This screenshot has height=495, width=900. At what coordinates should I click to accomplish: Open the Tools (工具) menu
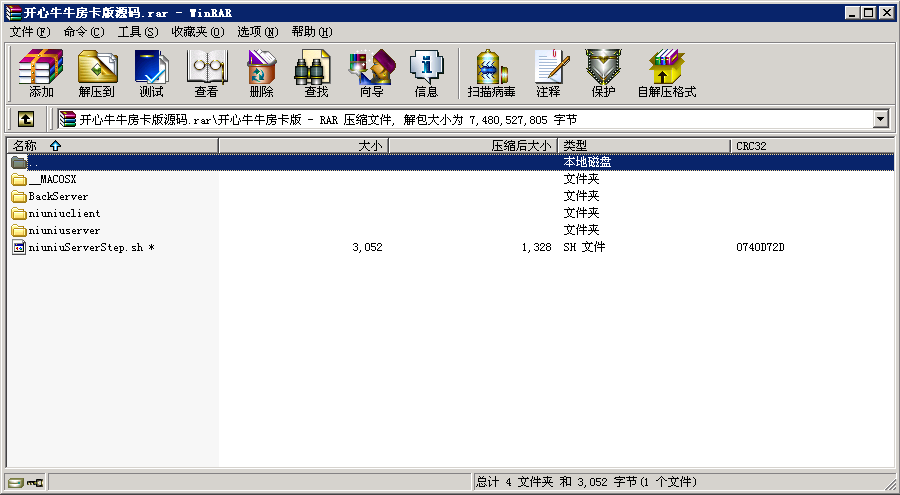point(137,32)
